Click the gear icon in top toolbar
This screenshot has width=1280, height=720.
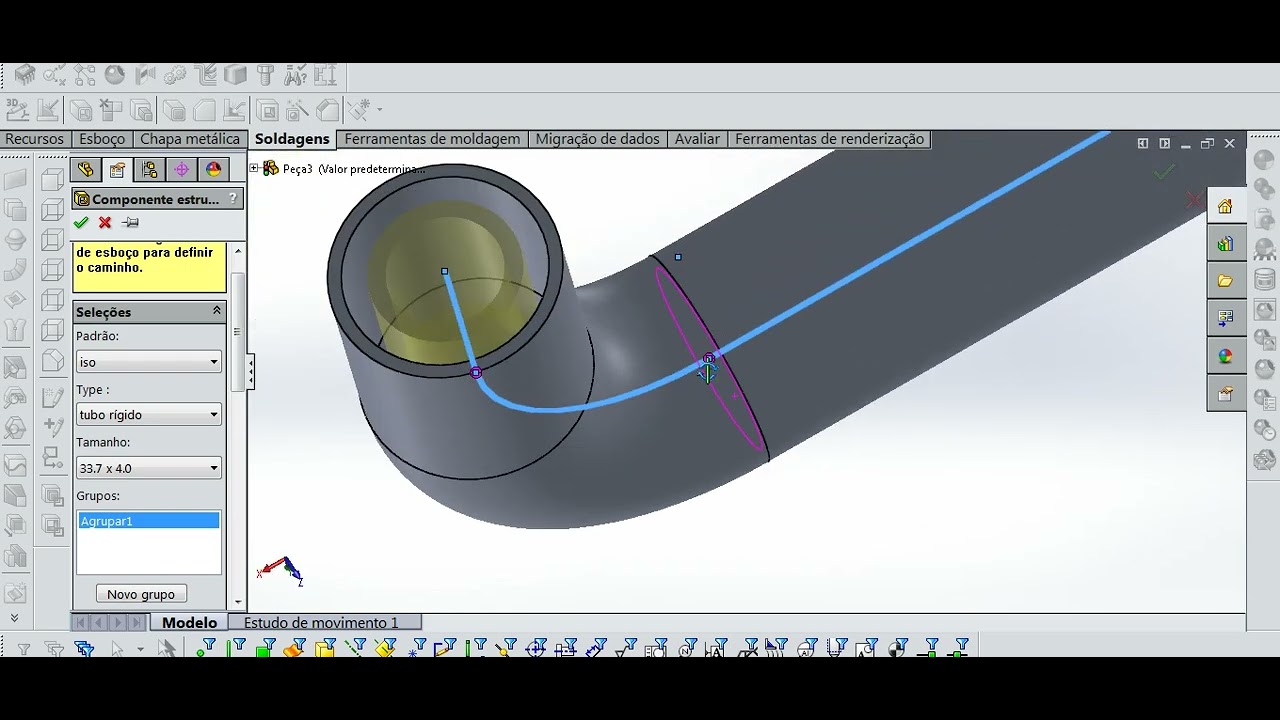pos(175,75)
